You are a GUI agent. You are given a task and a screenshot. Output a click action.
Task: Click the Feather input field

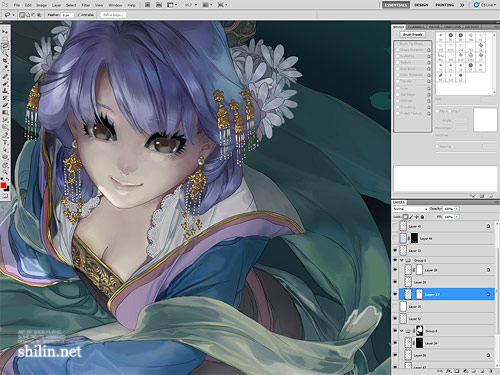[67, 15]
